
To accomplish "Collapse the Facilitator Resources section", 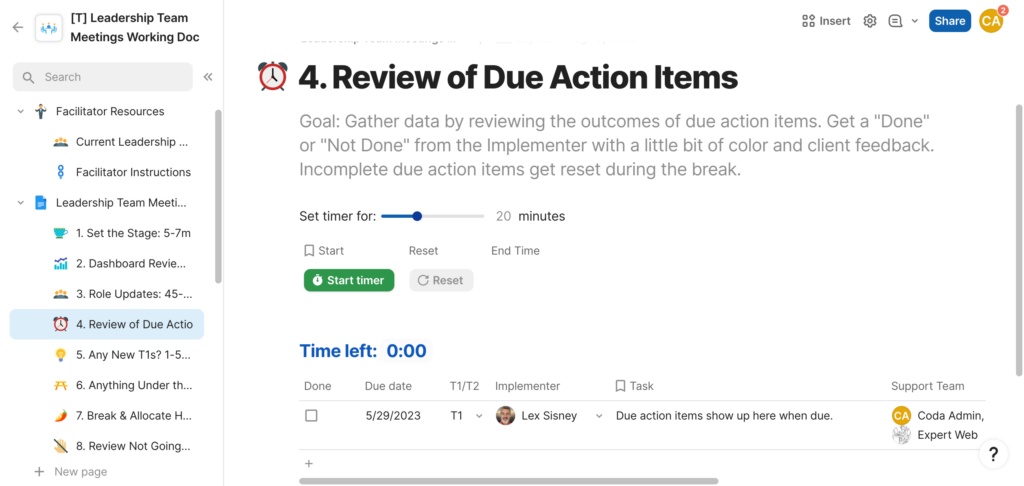I will tap(20, 111).
